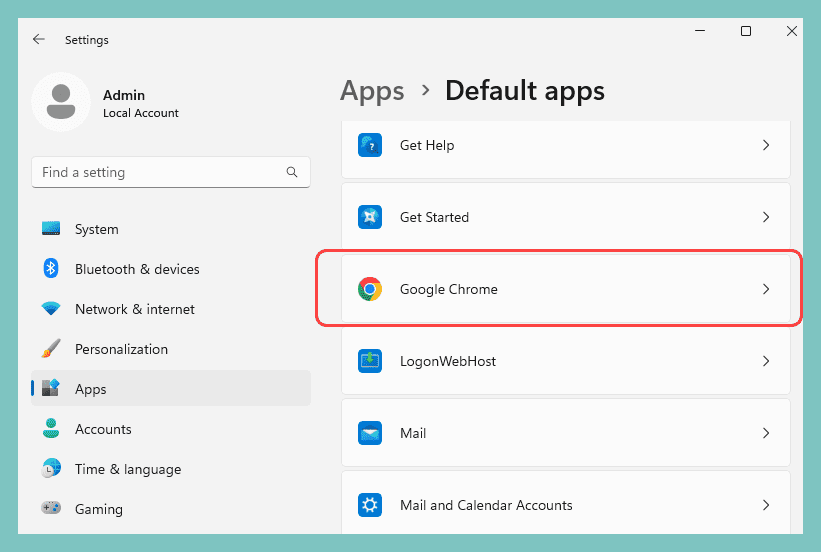Expand the Get Help row chevron
This screenshot has width=821, height=552.
click(766, 145)
